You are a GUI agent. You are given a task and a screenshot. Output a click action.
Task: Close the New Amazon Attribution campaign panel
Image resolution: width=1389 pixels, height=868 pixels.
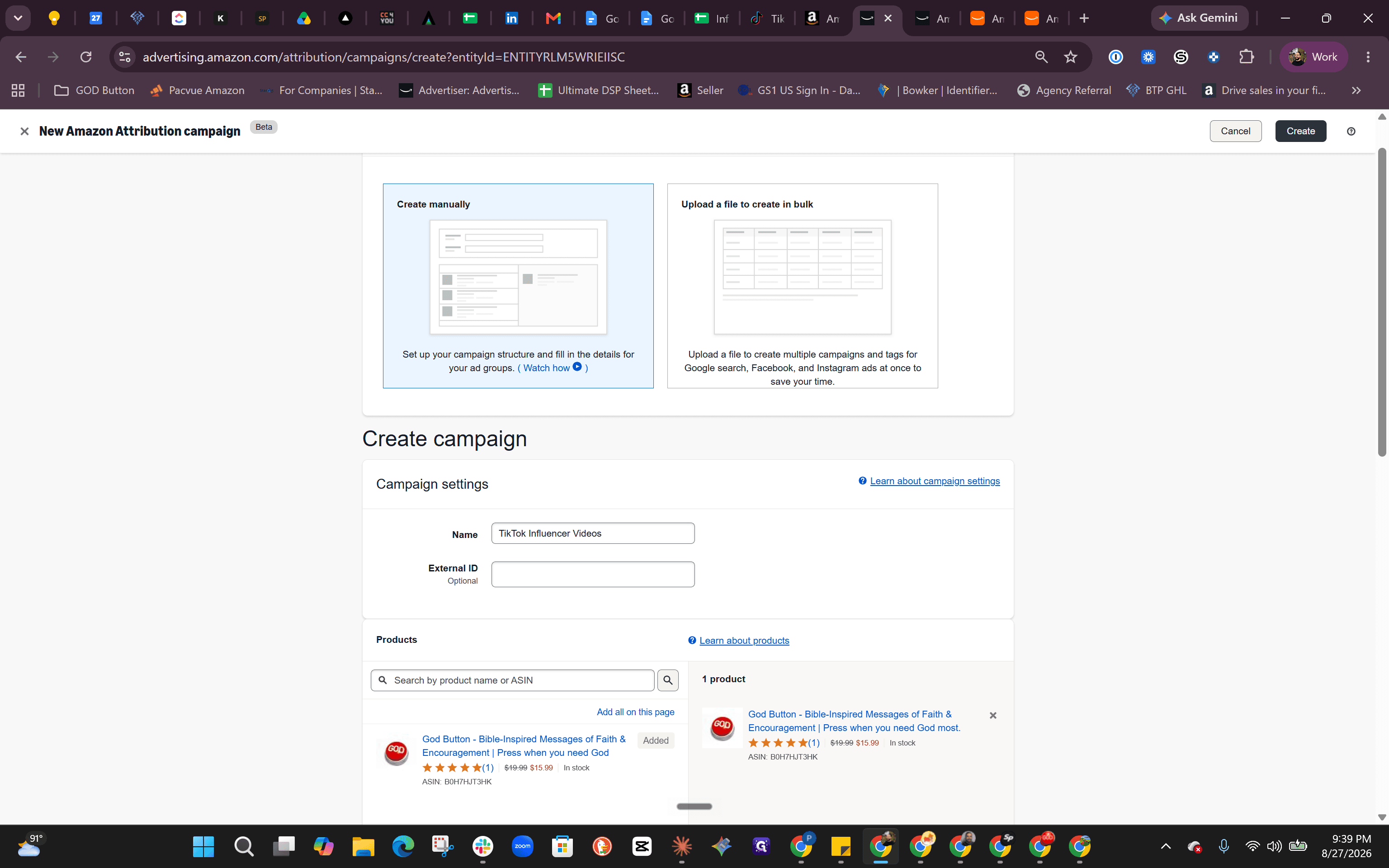(x=24, y=132)
